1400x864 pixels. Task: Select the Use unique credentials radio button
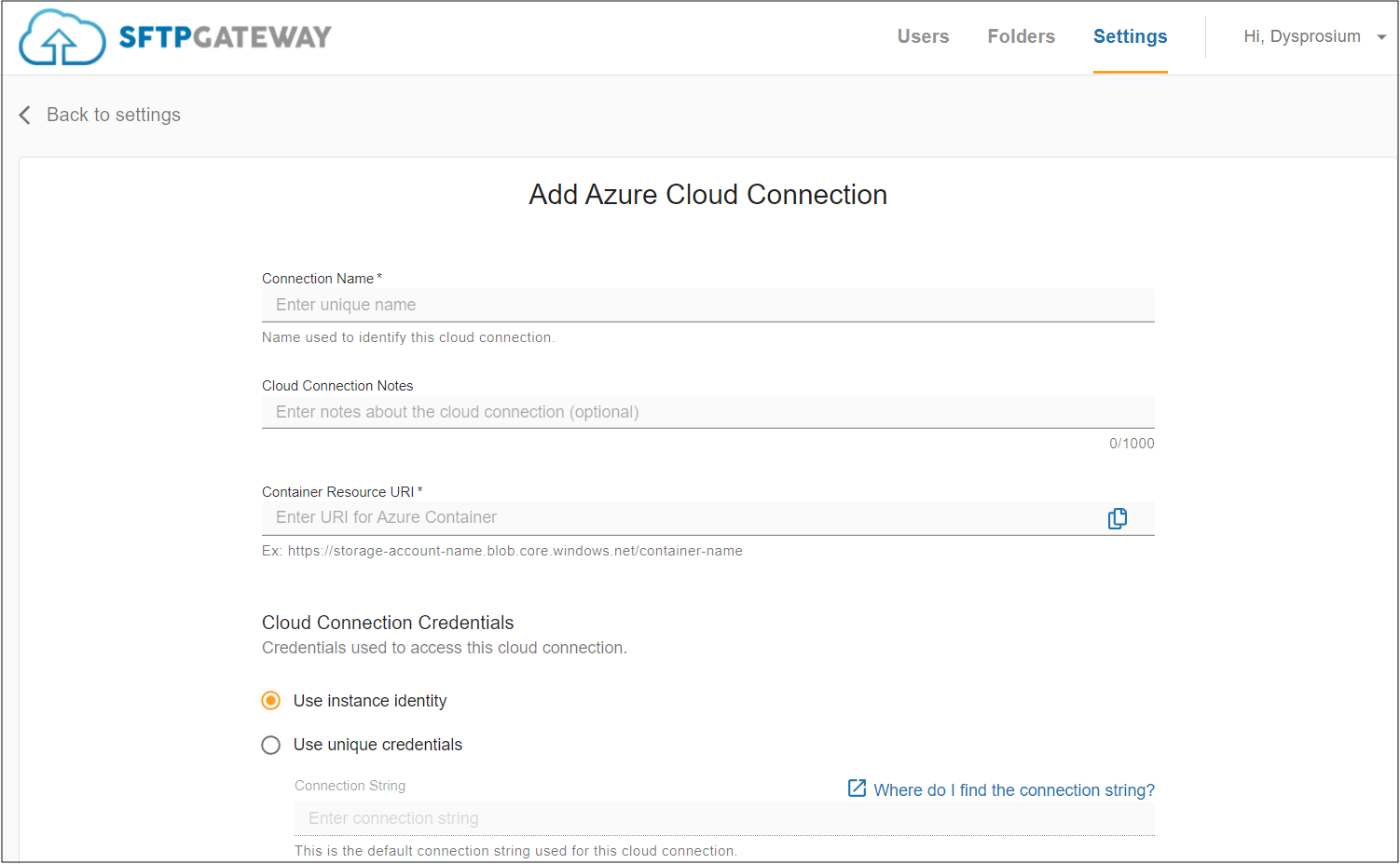click(x=271, y=745)
